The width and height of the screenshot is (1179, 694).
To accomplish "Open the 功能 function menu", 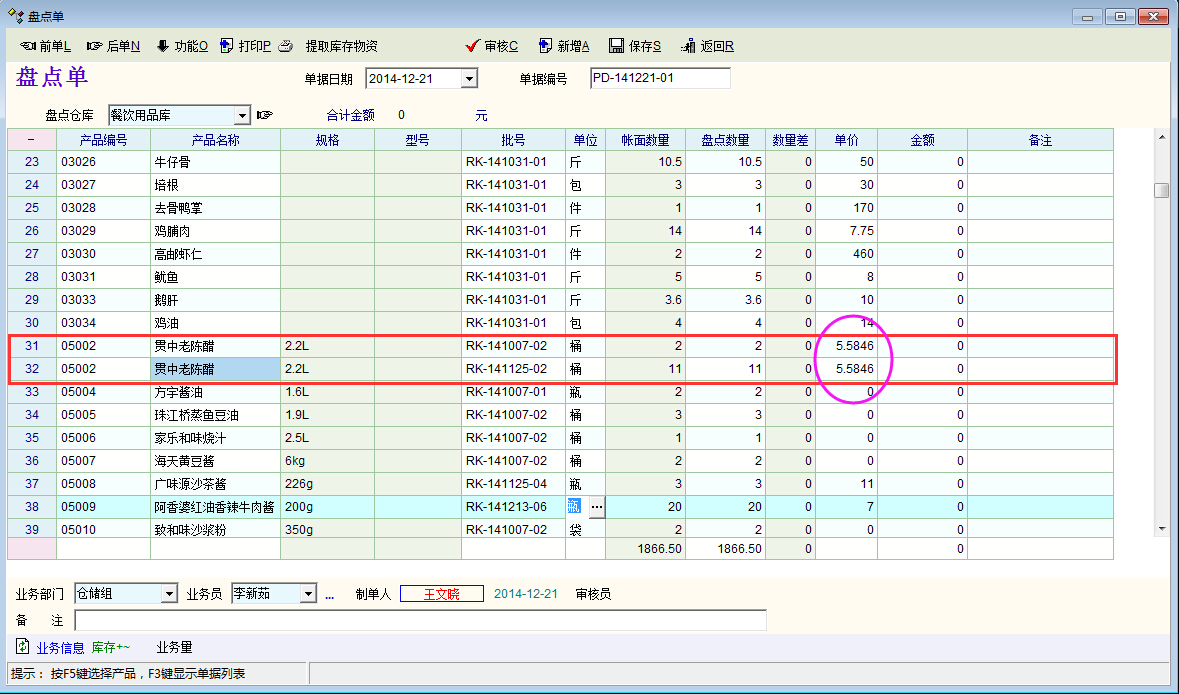I will [181, 46].
